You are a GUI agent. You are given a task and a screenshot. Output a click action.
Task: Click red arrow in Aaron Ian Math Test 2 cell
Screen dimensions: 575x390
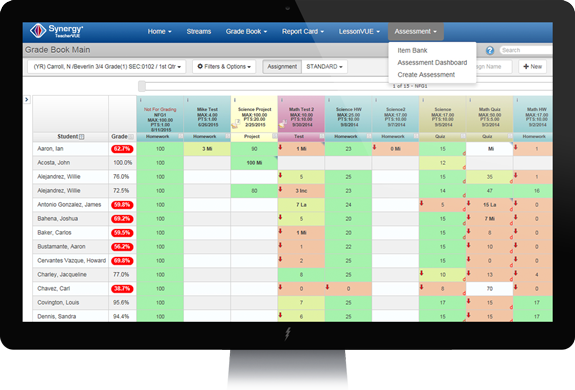point(281,147)
